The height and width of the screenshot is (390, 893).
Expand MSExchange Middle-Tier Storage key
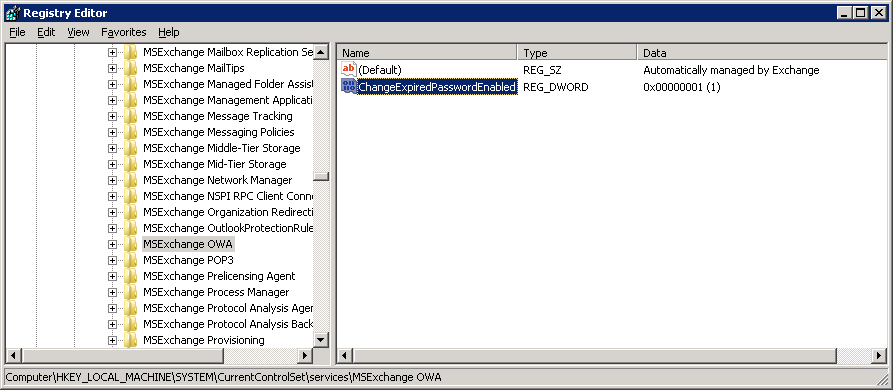point(112,148)
